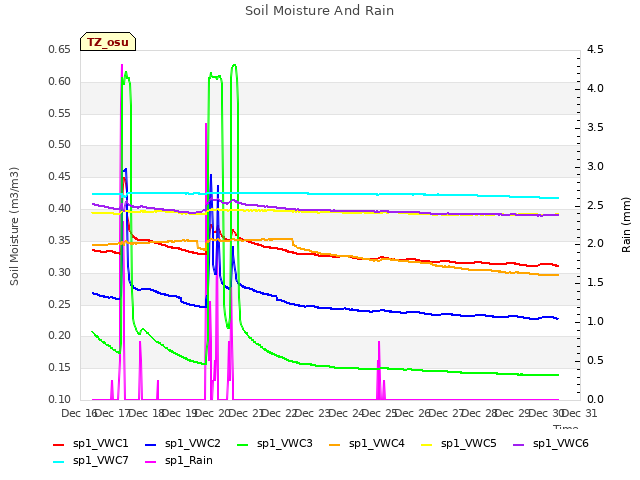Click the purple sp1_VWC6 legend swatch

pyautogui.click(x=519, y=444)
